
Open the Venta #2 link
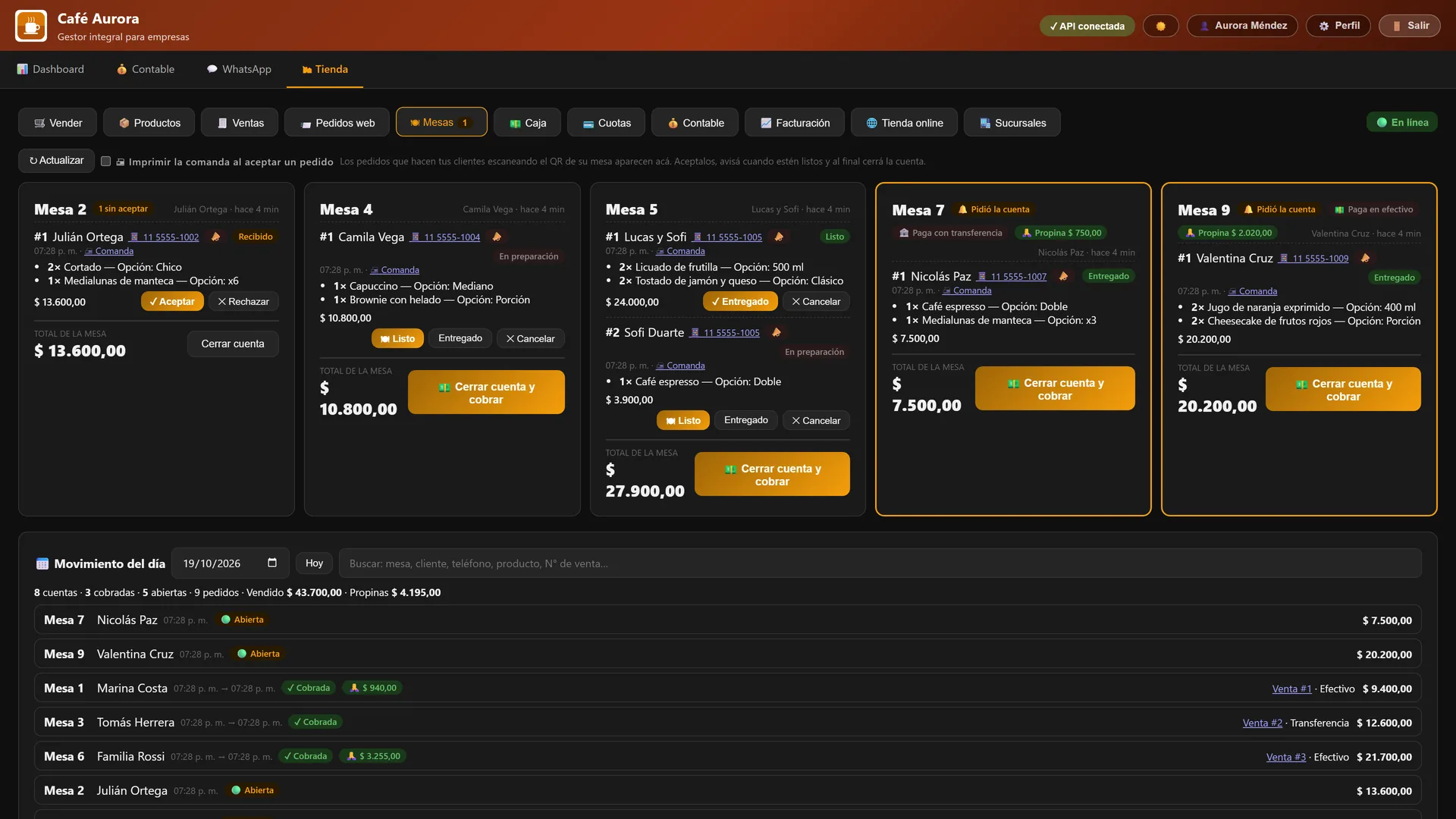coord(1263,723)
